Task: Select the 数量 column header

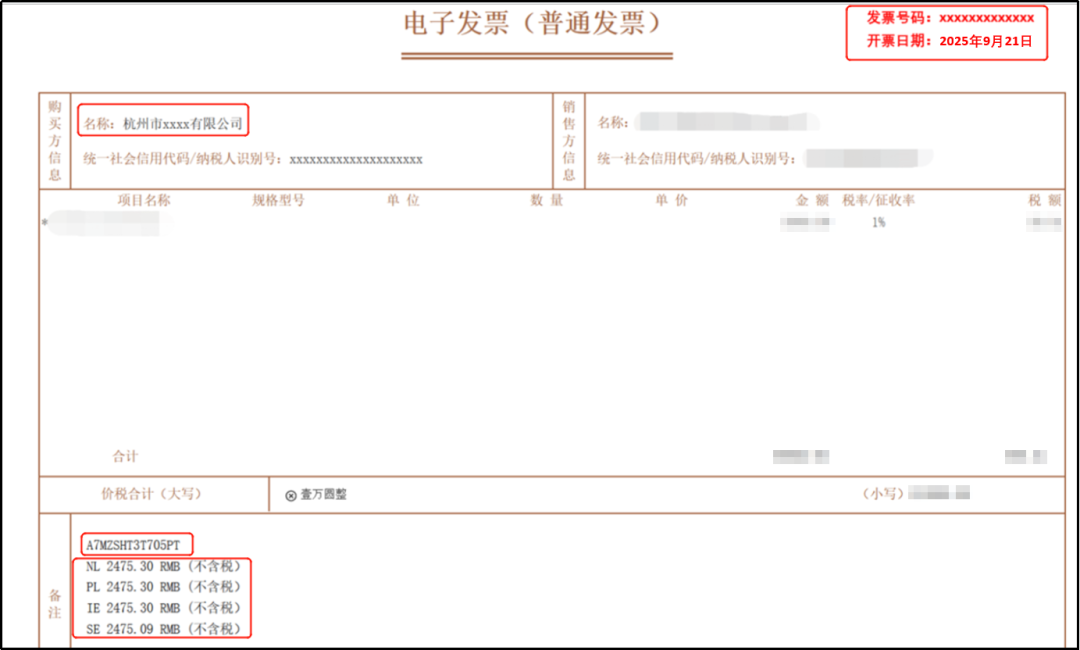Action: [548, 200]
